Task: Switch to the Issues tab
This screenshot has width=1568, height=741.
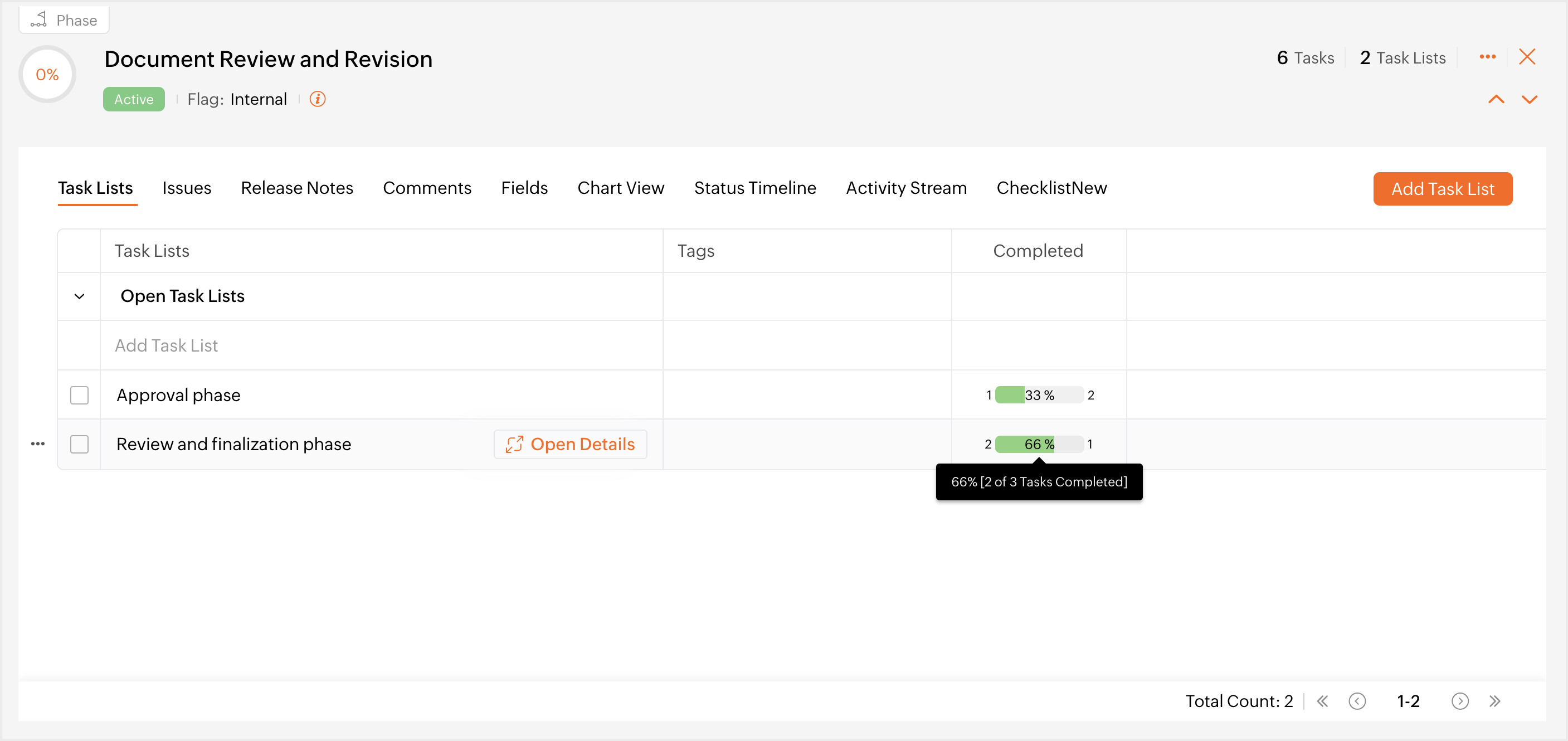Action: pyautogui.click(x=186, y=188)
